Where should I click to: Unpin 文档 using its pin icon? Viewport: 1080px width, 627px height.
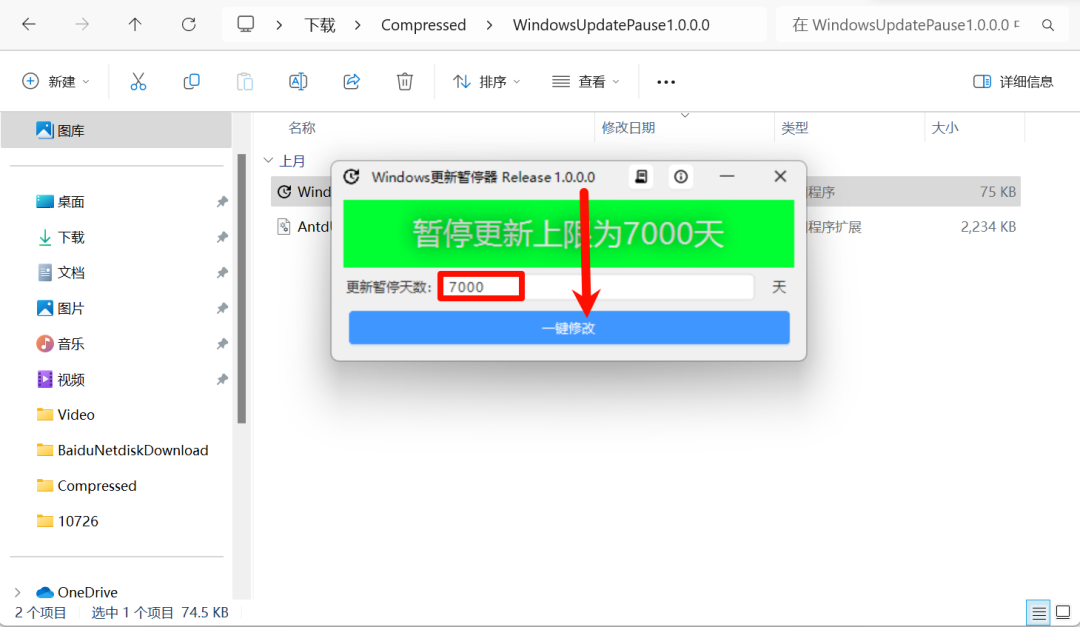pos(222,273)
